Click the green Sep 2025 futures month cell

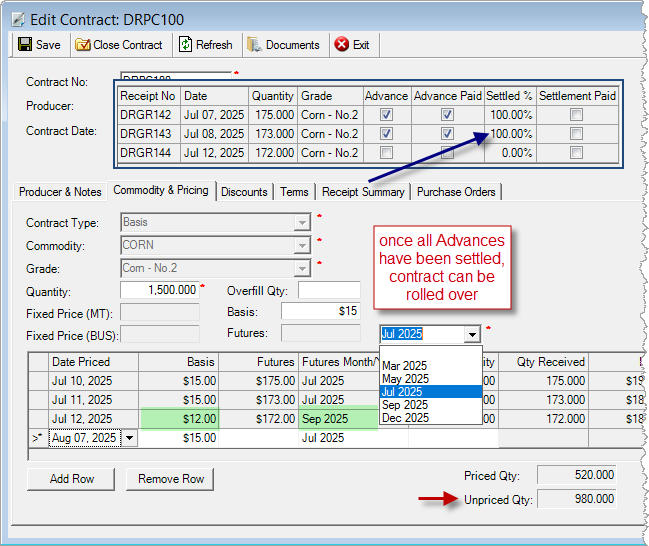click(338, 419)
